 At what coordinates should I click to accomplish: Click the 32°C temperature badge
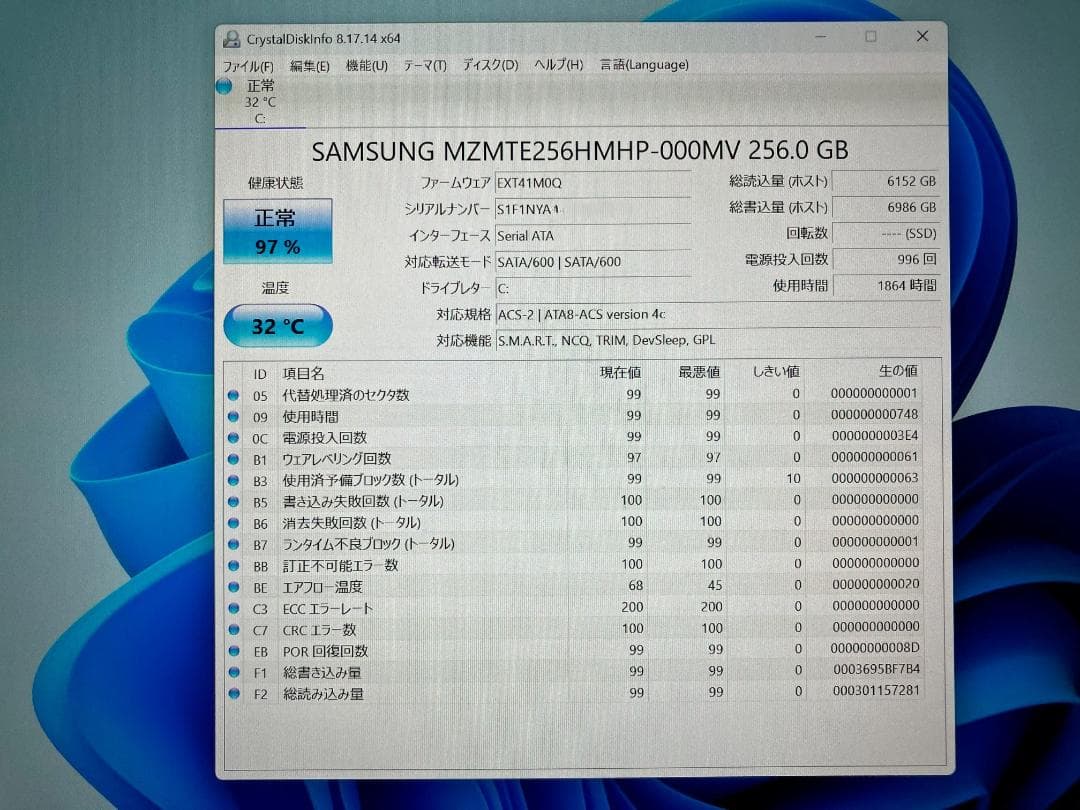pos(277,325)
